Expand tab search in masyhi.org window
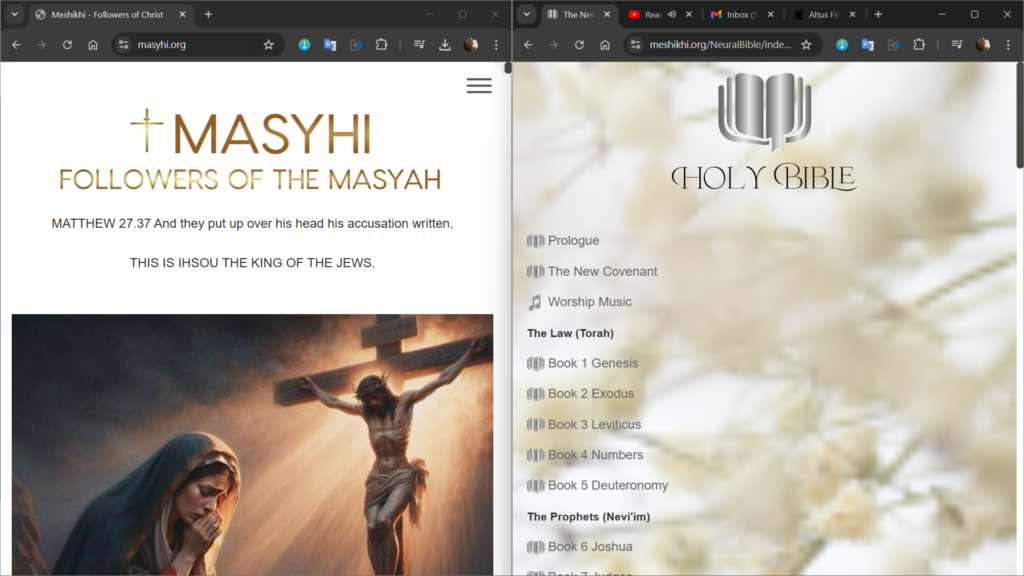1024x576 pixels. click(15, 15)
